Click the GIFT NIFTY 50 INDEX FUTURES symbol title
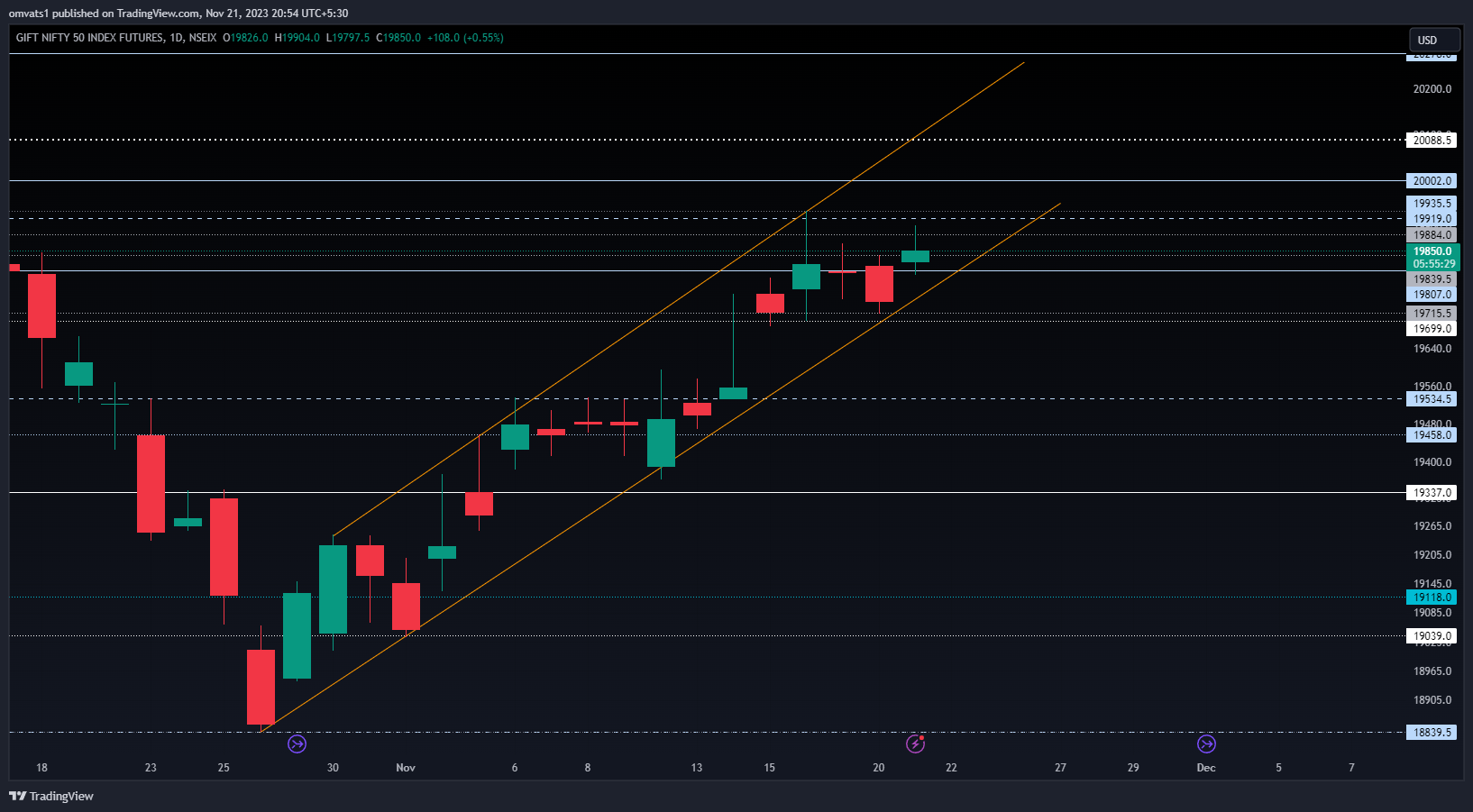Viewport: 1473px width, 812px height. point(90,38)
